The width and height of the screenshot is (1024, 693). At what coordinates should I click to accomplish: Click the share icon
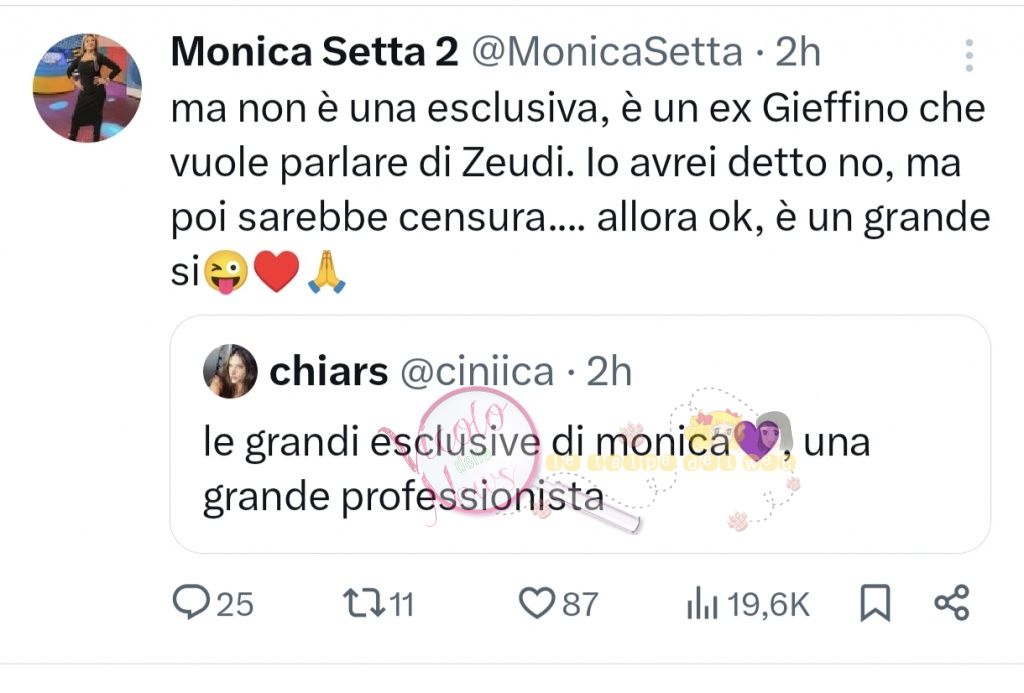pos(951,603)
